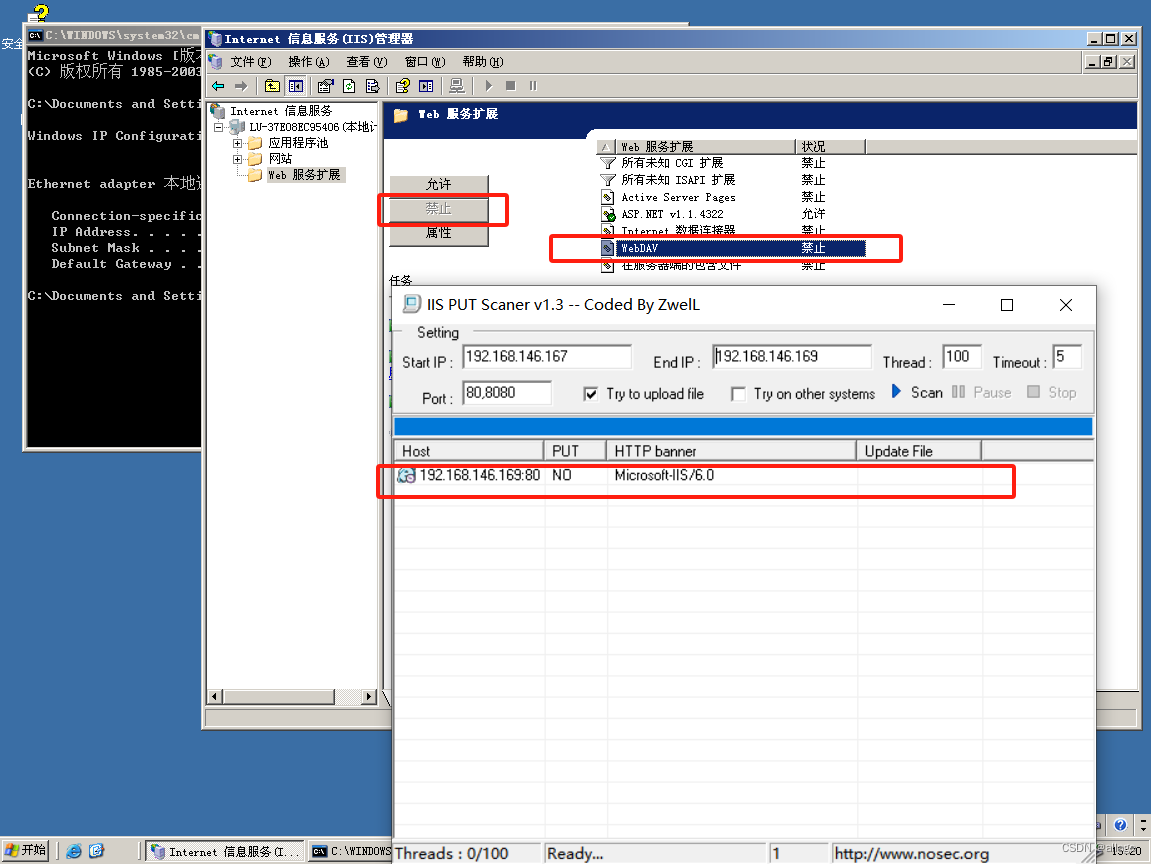Start scanning with the Scan button
Viewport: 1151px width, 864px height.
click(917, 392)
